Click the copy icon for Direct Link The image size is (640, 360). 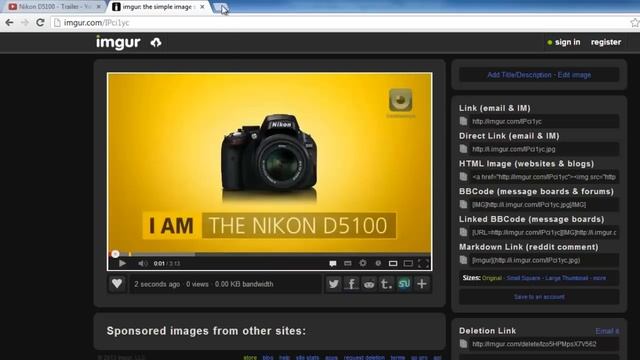[x=463, y=149]
